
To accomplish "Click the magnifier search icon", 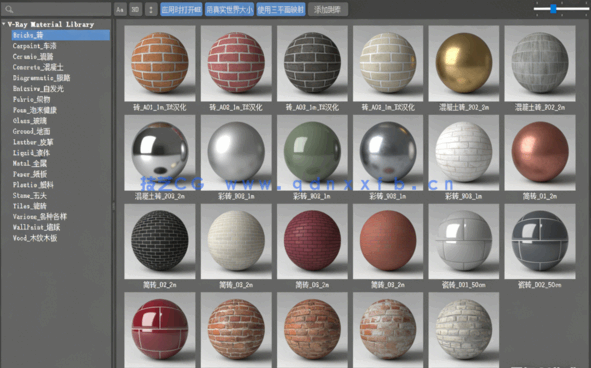I will click(x=9, y=9).
